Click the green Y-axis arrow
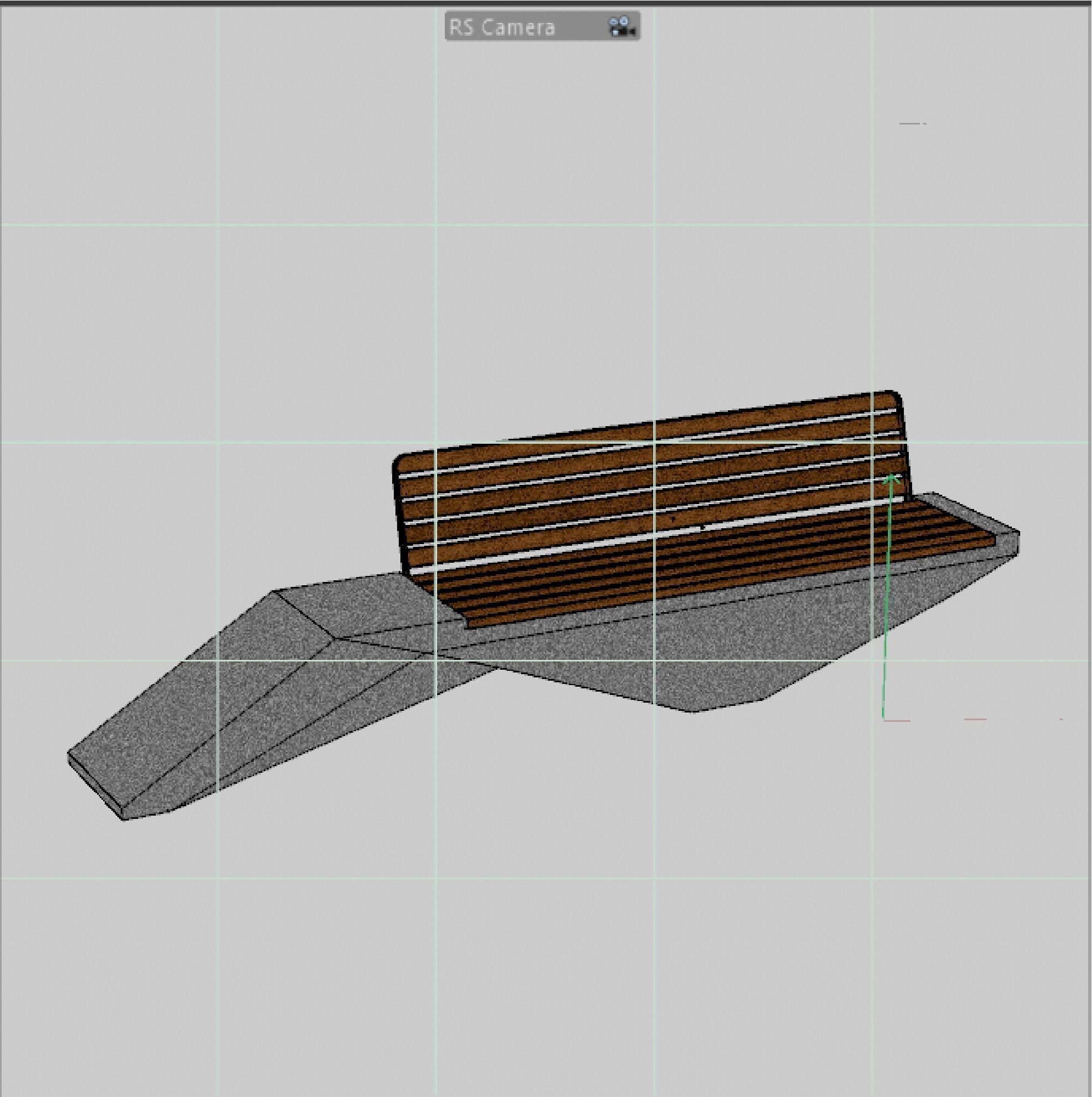 tap(887, 596)
